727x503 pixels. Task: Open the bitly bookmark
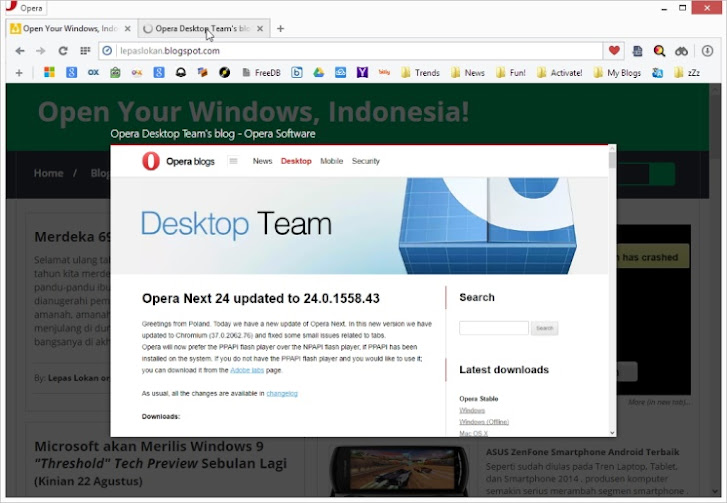pyautogui.click(x=384, y=72)
